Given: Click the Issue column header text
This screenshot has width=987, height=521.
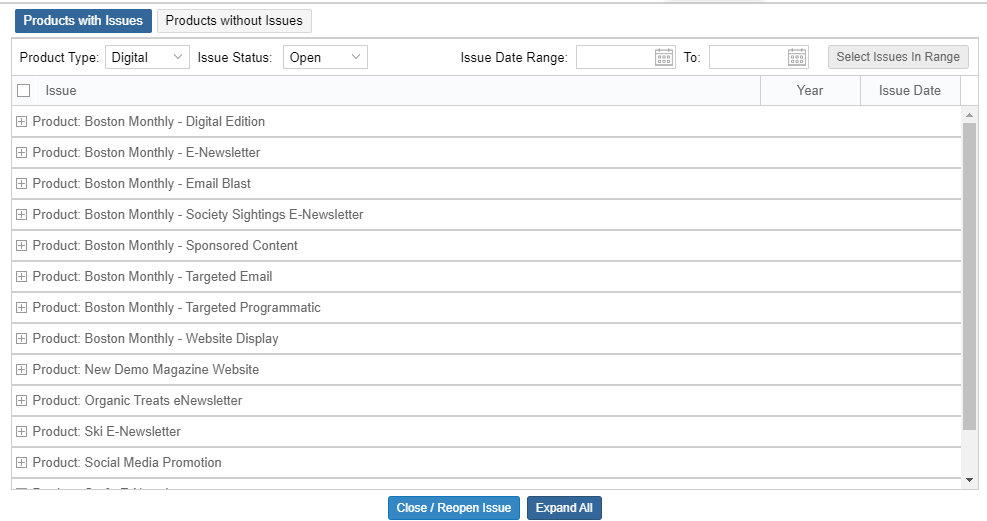Looking at the screenshot, I should tap(60, 91).
